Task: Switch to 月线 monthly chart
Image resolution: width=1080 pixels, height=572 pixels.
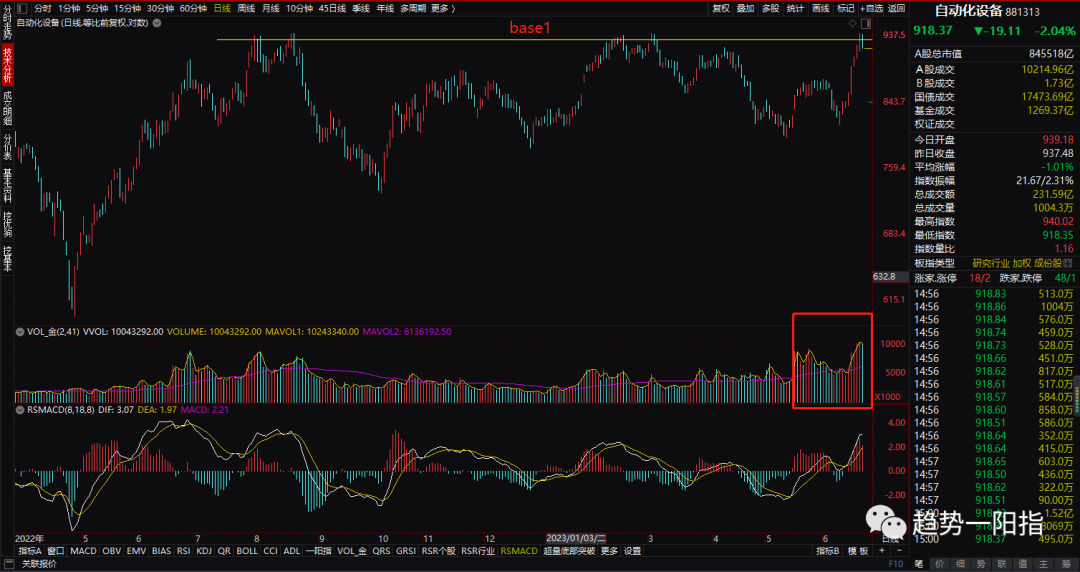Action: coord(271,8)
